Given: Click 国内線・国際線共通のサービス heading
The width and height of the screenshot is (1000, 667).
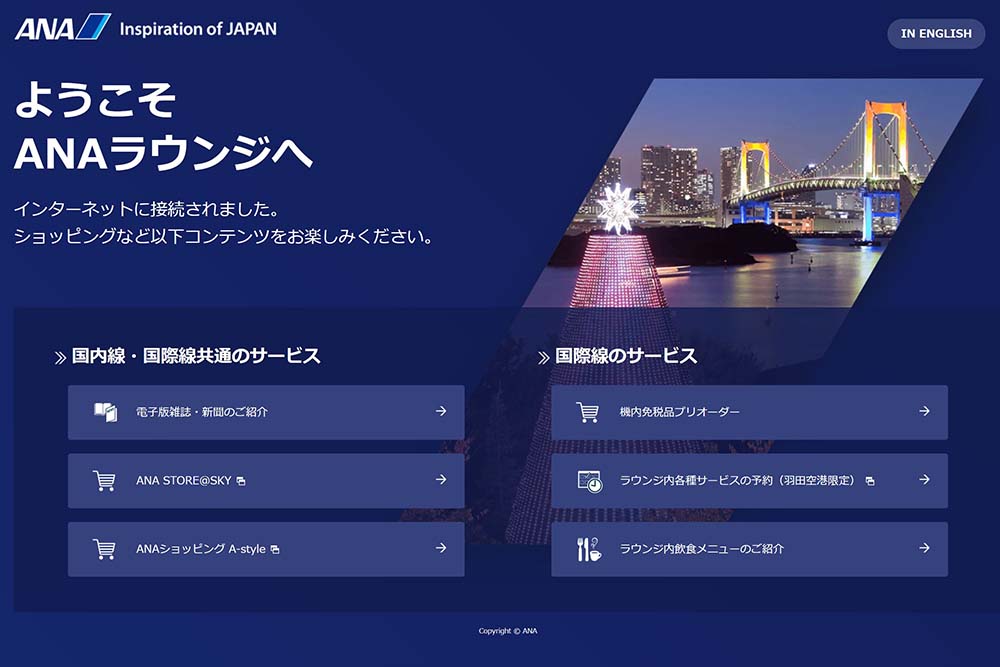Looking at the screenshot, I should tap(196, 356).
